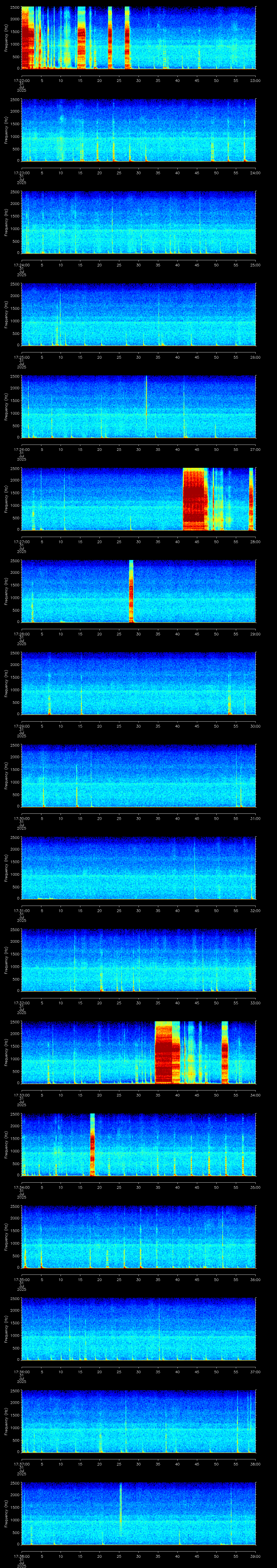This screenshot has width=277, height=1568.
Task: Select the red burst near 28 seconds in the 17:28 spectrogram
Action: (x=131, y=591)
